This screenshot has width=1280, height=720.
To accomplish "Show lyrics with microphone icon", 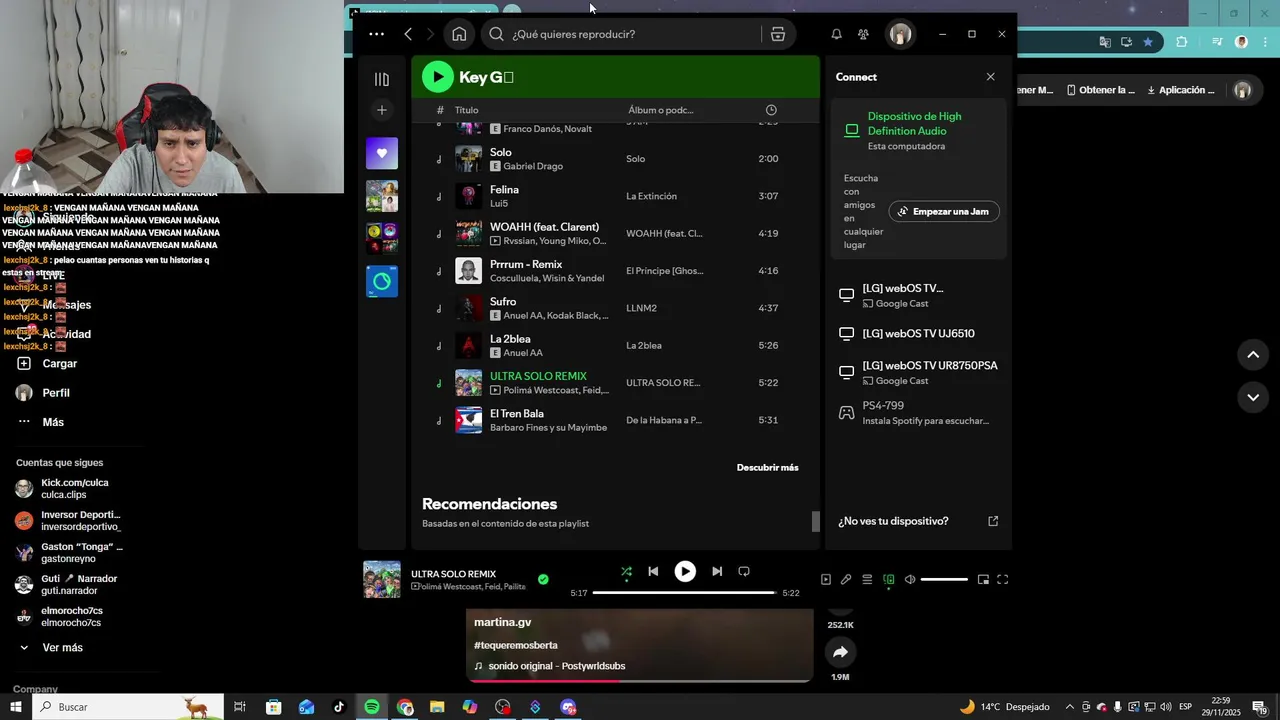I will coord(846,579).
